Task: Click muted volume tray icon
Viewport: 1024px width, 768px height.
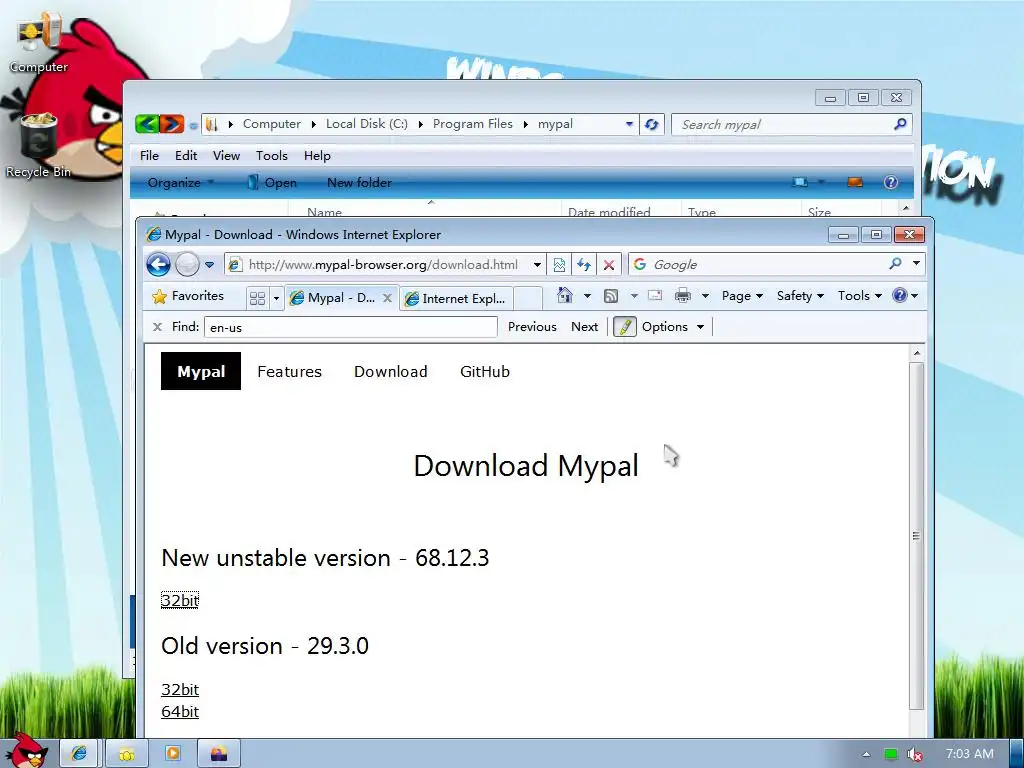Action: point(915,754)
